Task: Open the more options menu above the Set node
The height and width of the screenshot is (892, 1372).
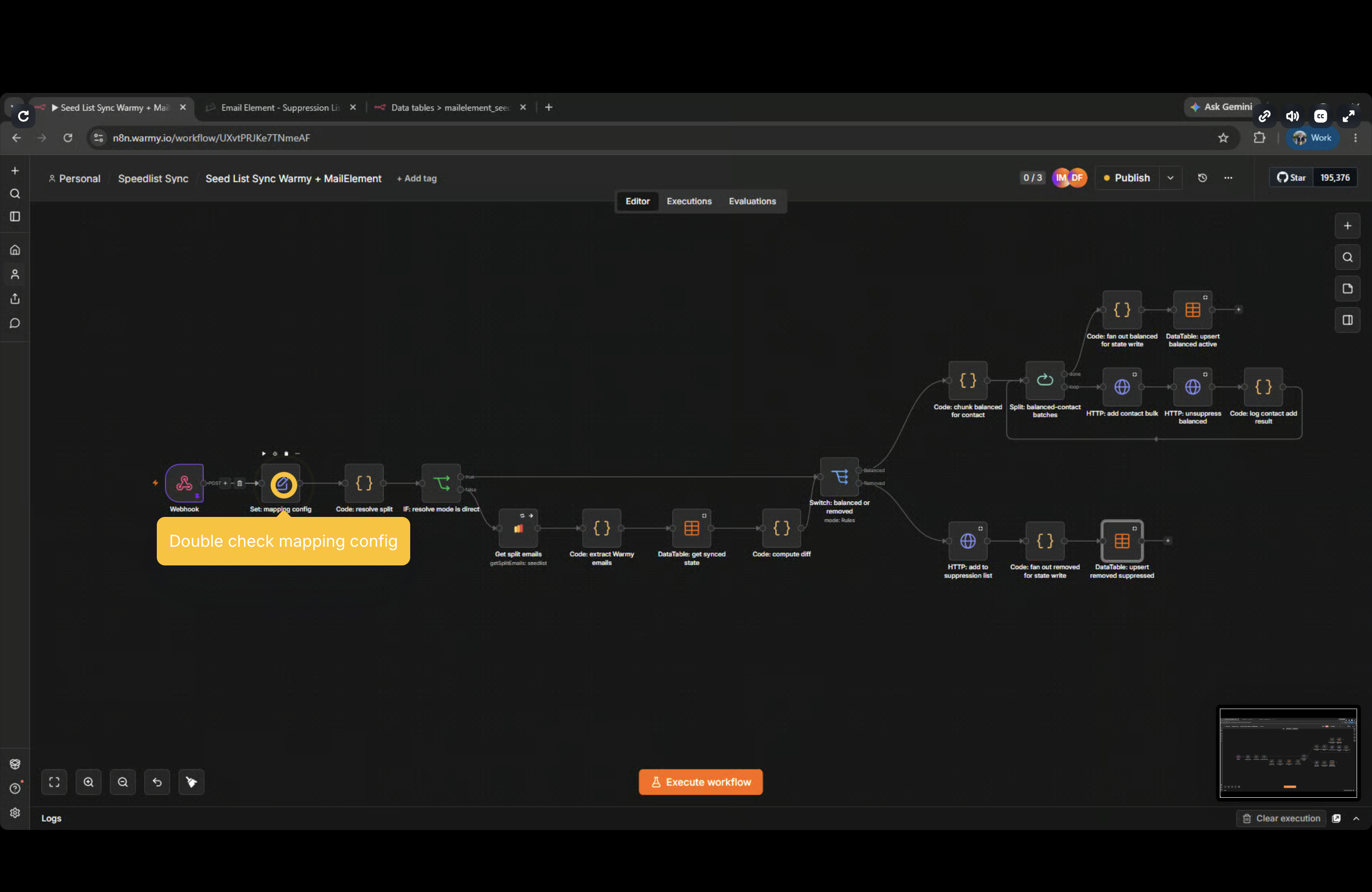Action: coord(297,453)
